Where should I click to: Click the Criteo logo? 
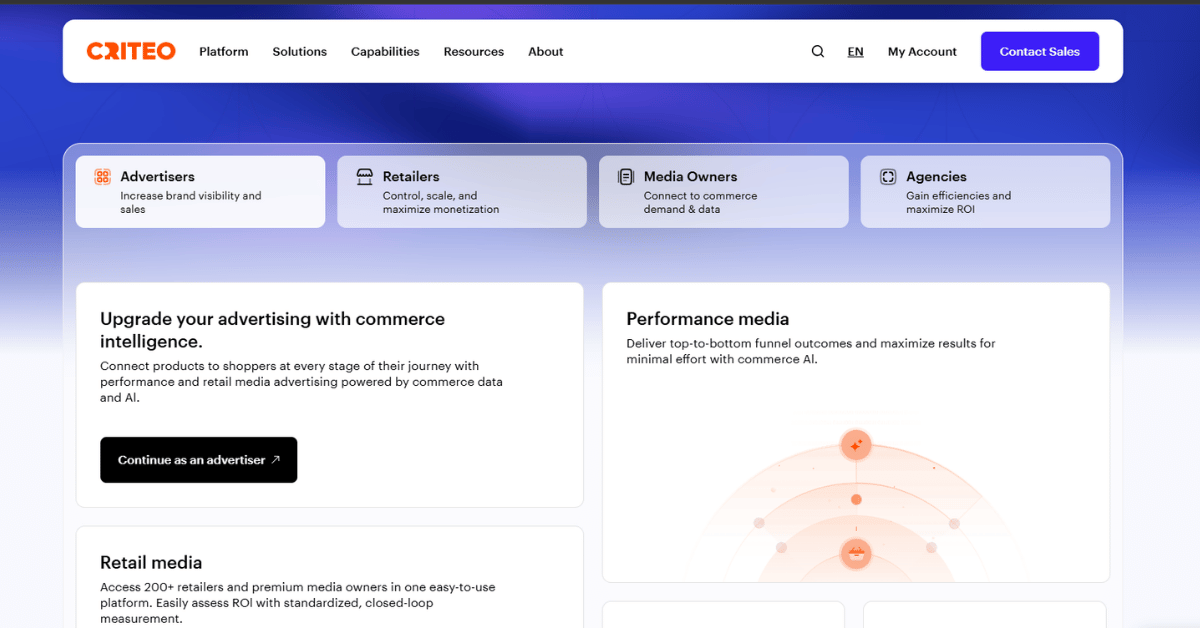(x=131, y=51)
